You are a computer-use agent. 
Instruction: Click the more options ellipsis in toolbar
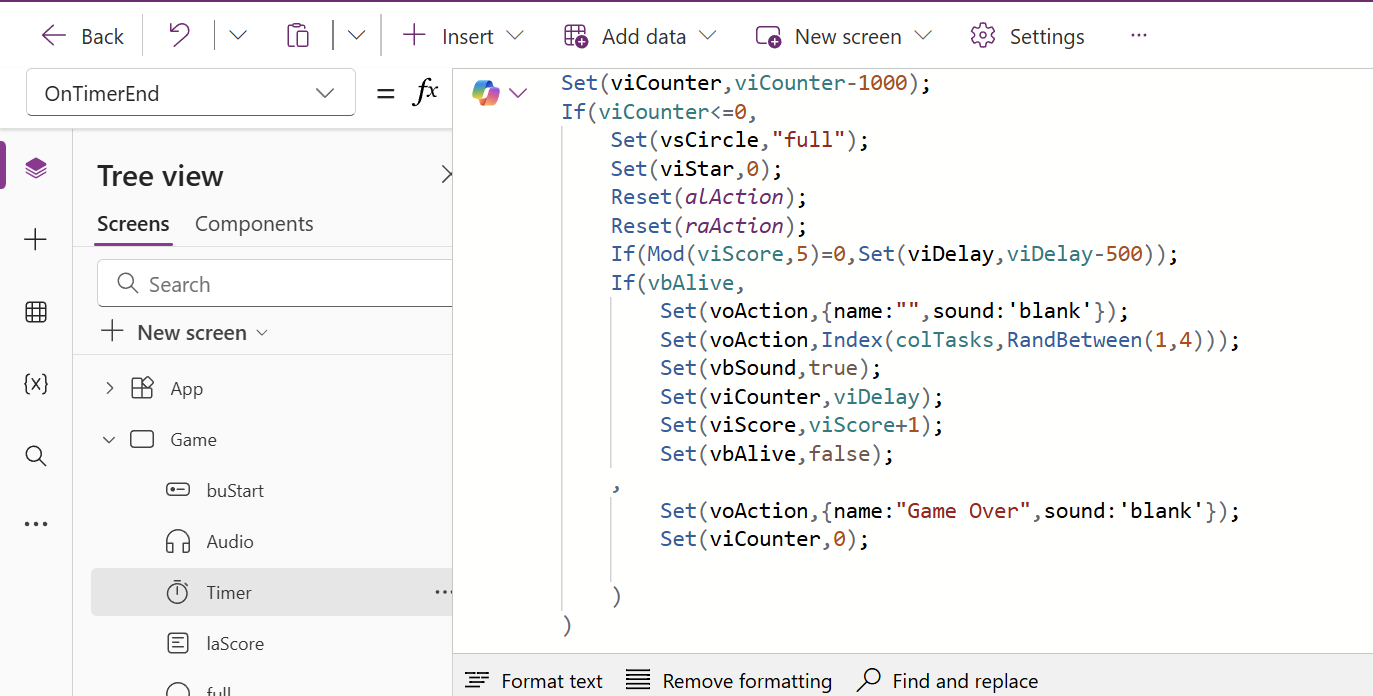(1139, 36)
